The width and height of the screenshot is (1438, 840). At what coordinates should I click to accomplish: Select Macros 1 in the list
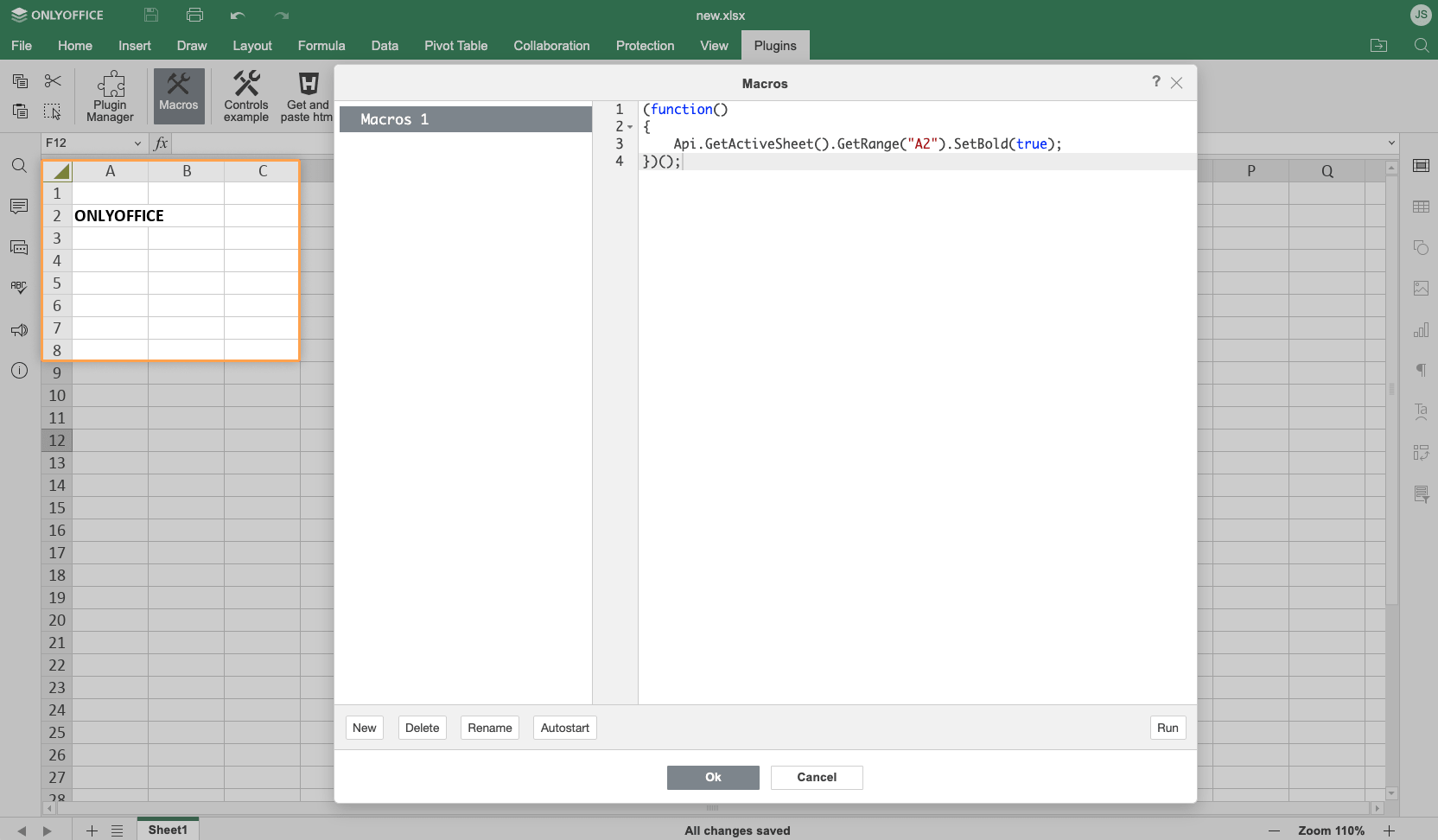click(x=466, y=119)
